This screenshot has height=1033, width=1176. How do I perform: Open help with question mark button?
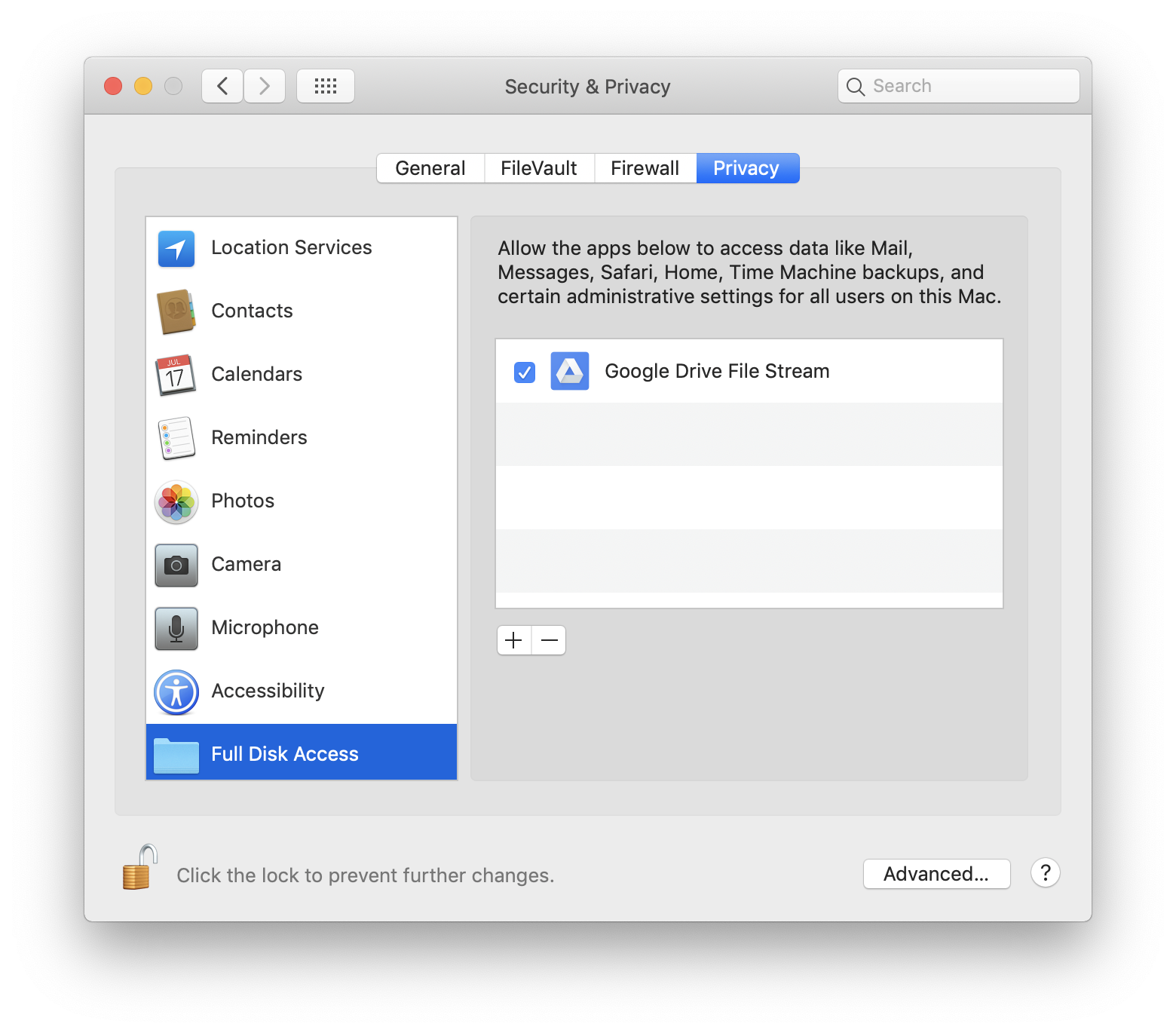click(1045, 873)
